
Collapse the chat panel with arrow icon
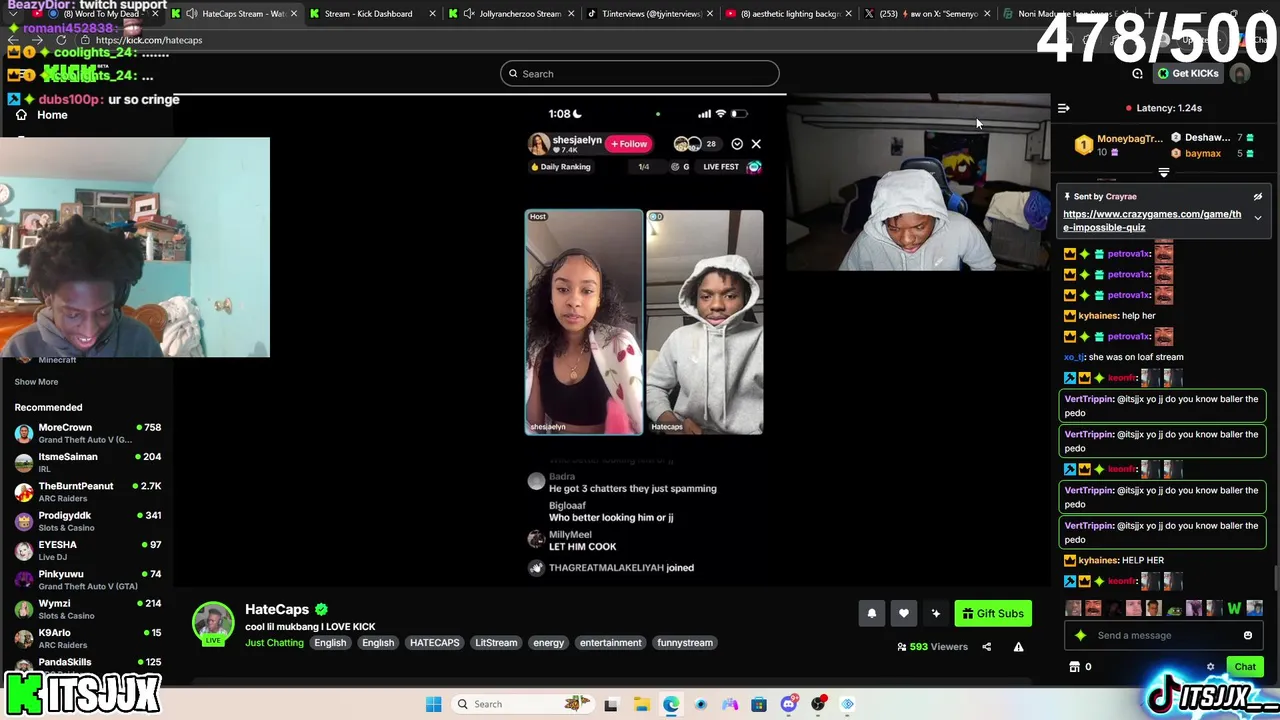coord(1063,108)
